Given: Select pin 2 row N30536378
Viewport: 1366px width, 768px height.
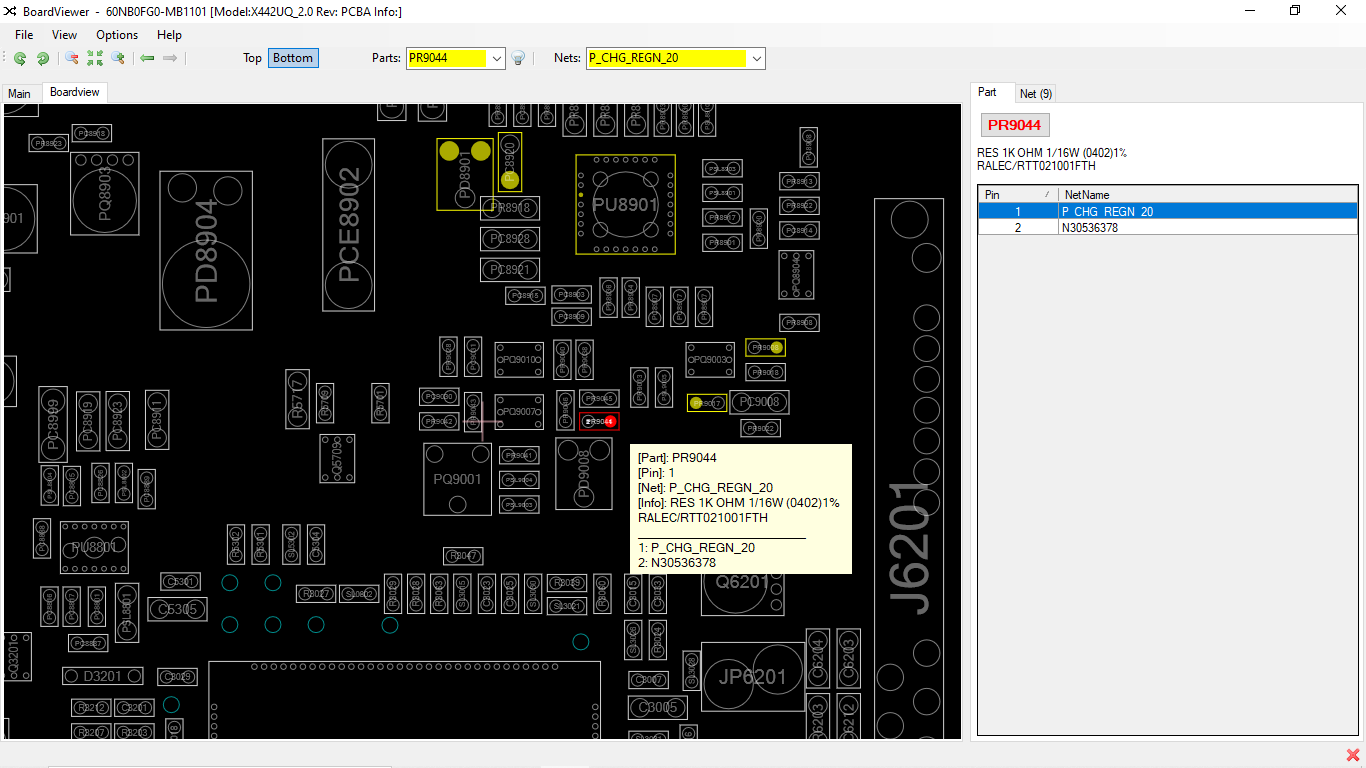Looking at the screenshot, I should 1089,227.
